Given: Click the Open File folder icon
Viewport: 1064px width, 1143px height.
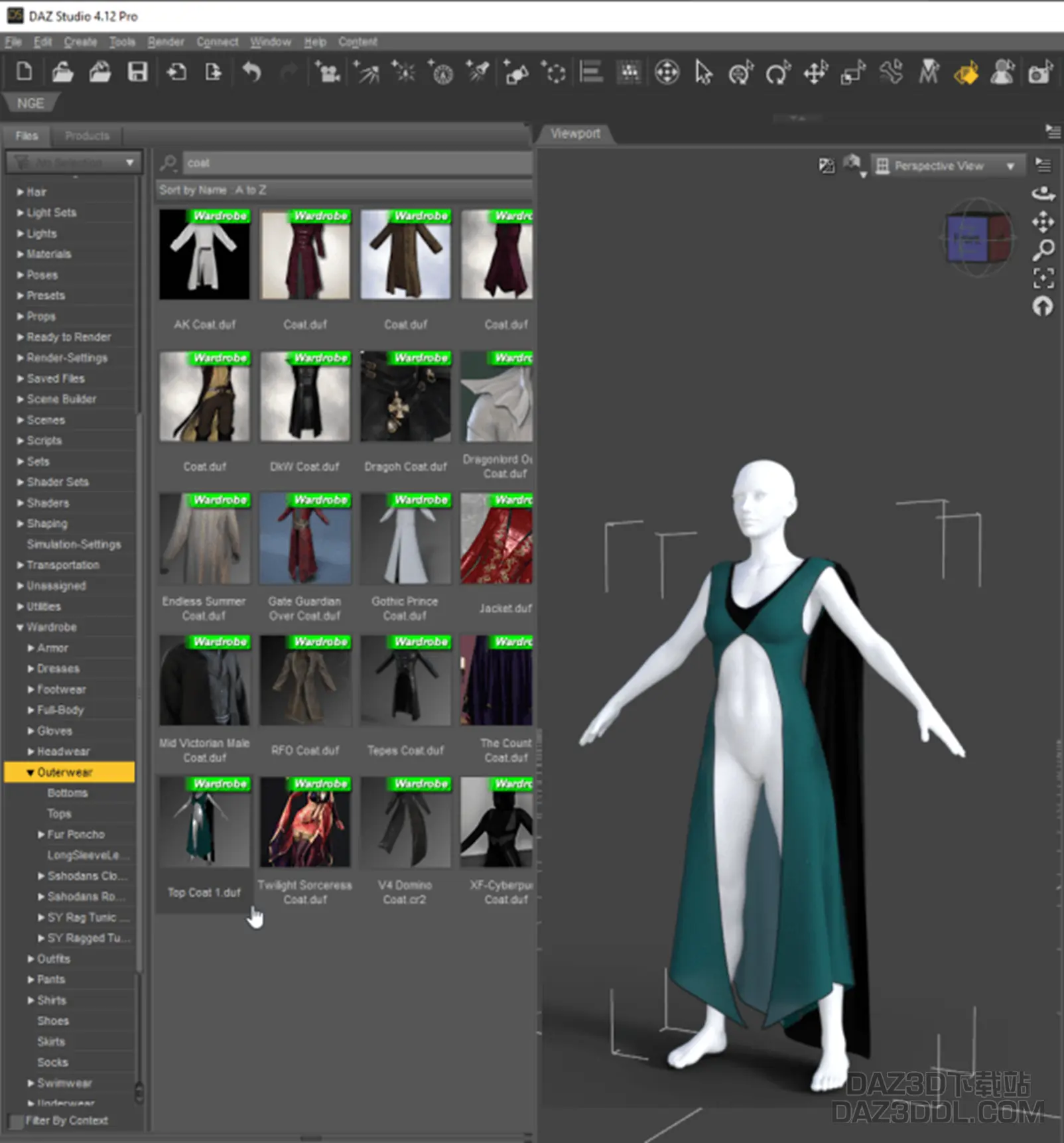Looking at the screenshot, I should pyautogui.click(x=62, y=72).
